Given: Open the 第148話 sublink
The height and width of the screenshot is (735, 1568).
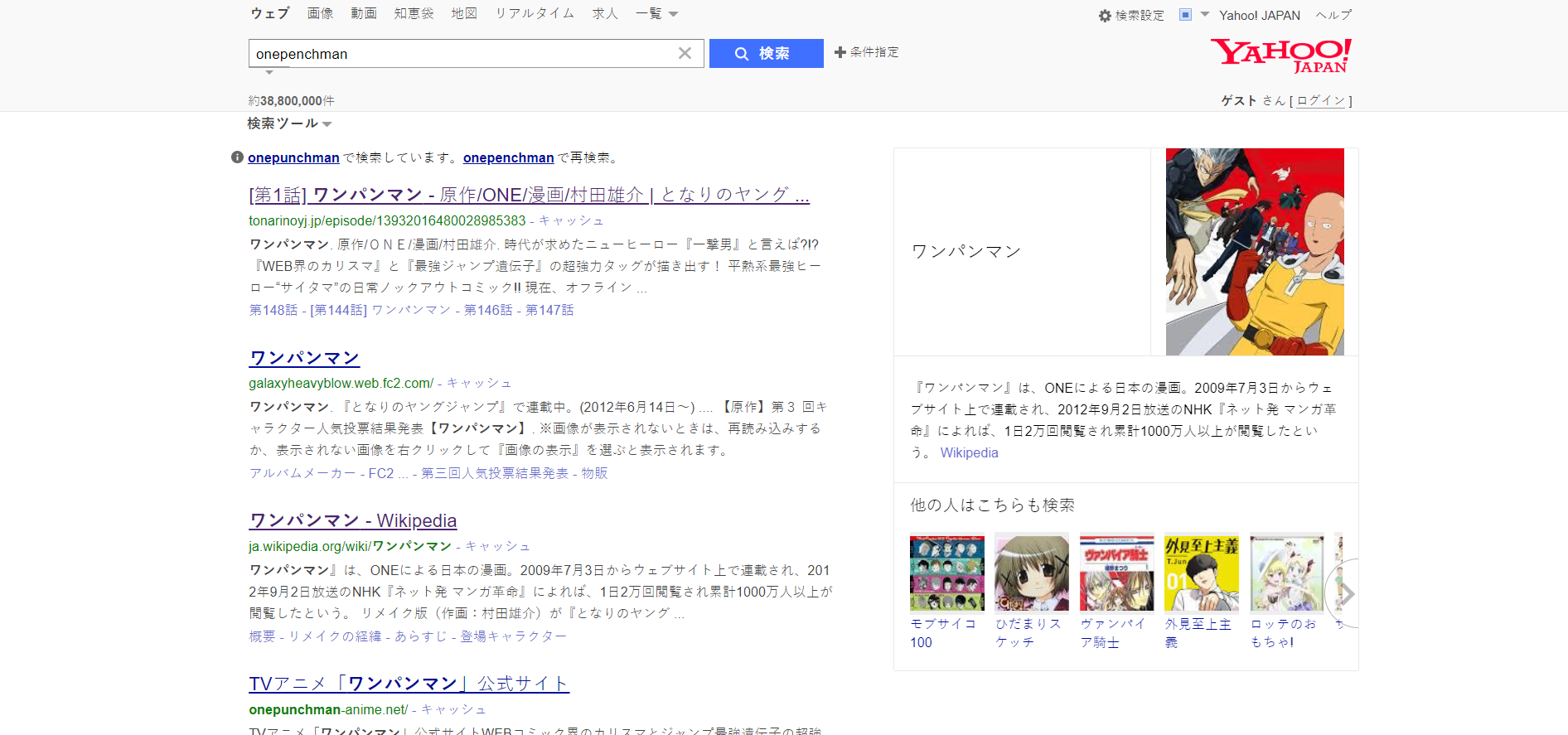Looking at the screenshot, I should tap(273, 310).
